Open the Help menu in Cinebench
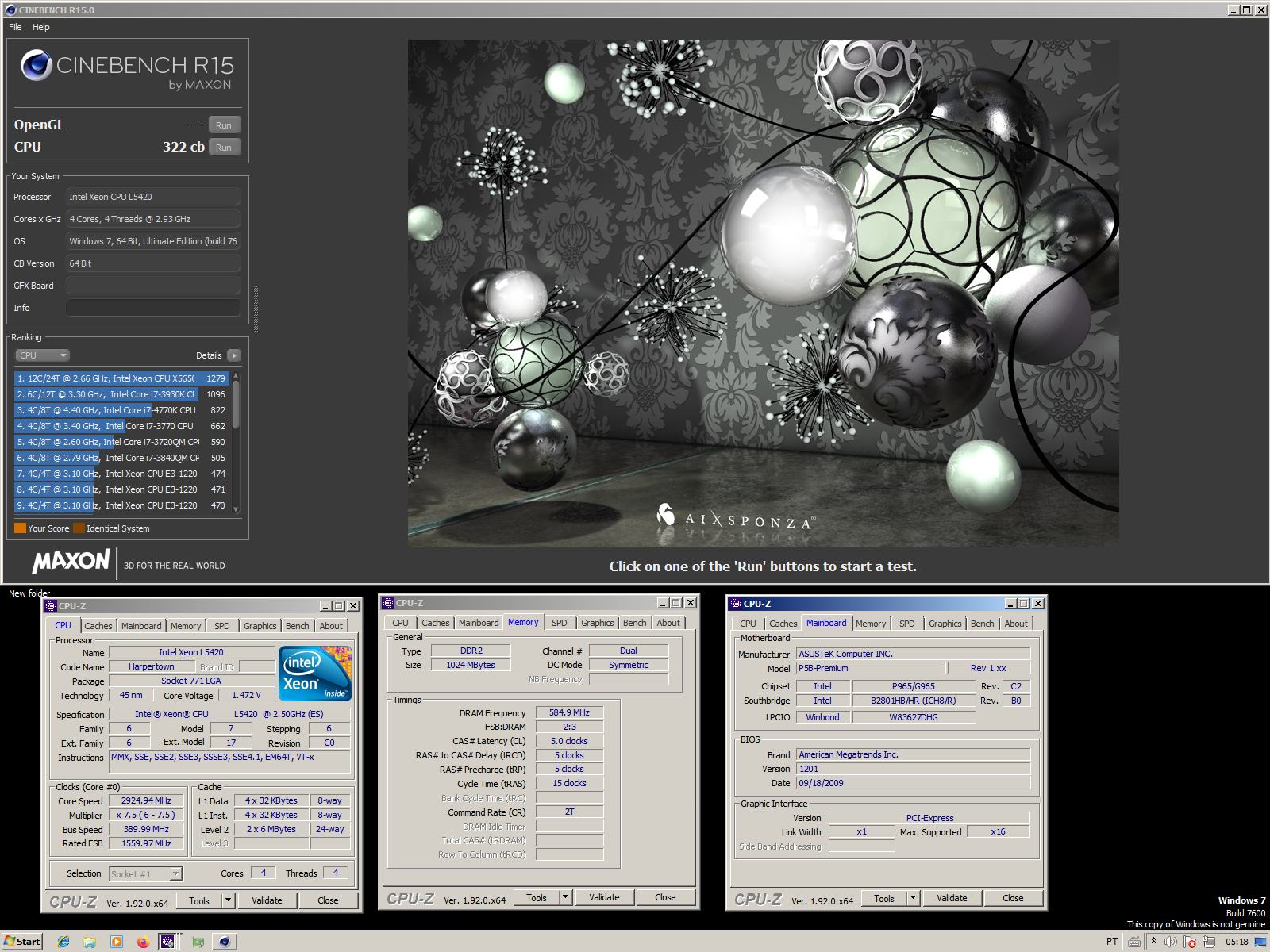 [x=41, y=27]
